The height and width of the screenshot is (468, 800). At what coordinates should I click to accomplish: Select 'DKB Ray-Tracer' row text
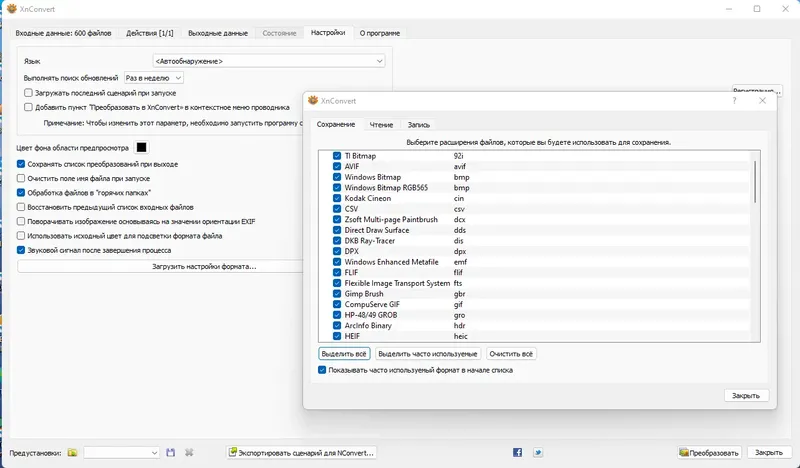369,241
